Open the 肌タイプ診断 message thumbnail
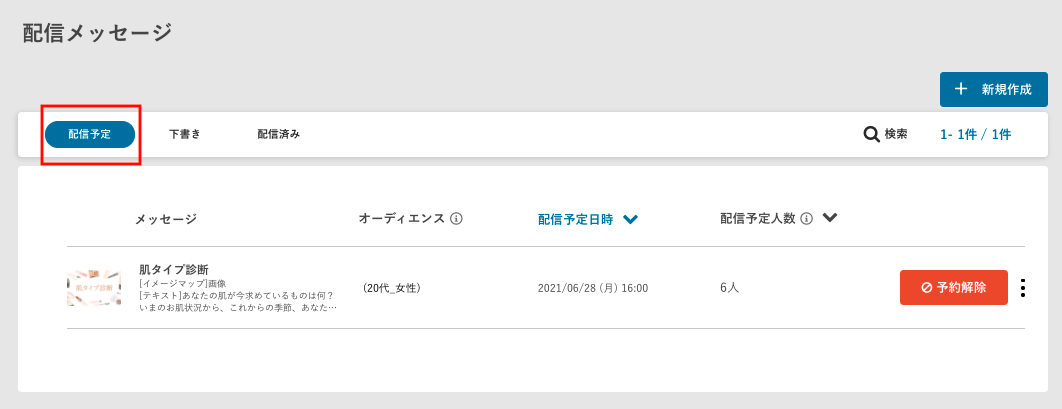Screen dimensions: 1062x409 pos(94,288)
